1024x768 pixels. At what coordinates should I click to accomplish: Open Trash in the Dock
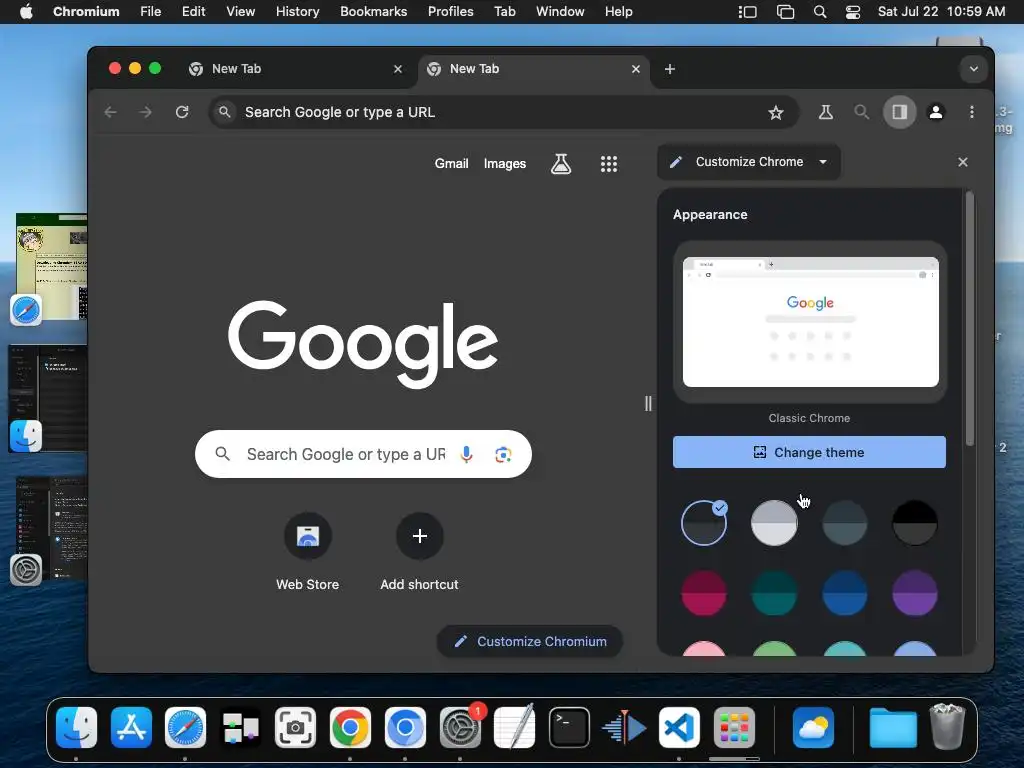click(947, 726)
